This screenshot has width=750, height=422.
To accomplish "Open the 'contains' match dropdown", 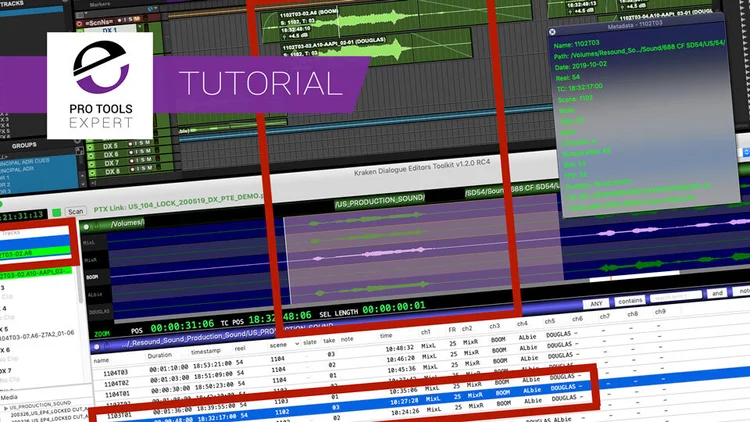I will pyautogui.click(x=630, y=300).
